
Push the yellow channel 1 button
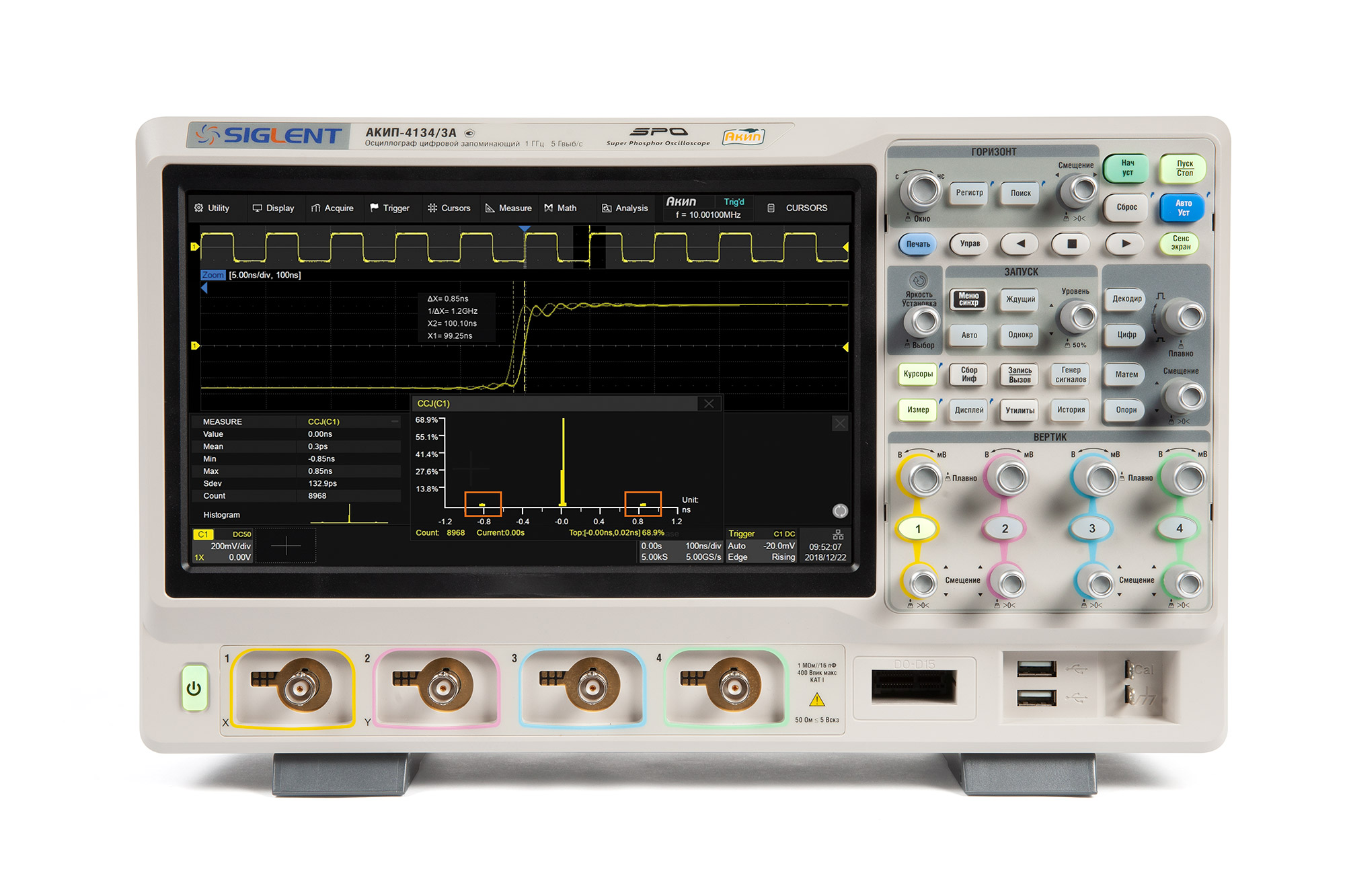tap(918, 529)
